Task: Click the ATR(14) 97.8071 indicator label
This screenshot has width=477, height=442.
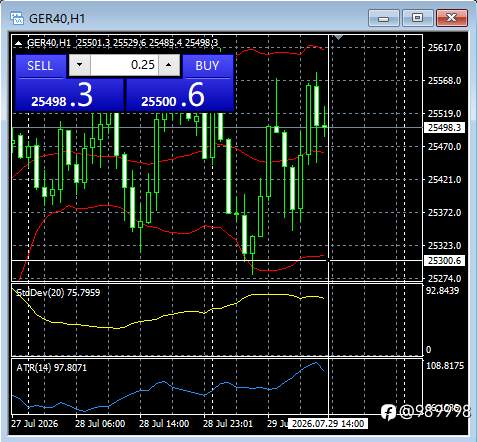Action: [52, 368]
